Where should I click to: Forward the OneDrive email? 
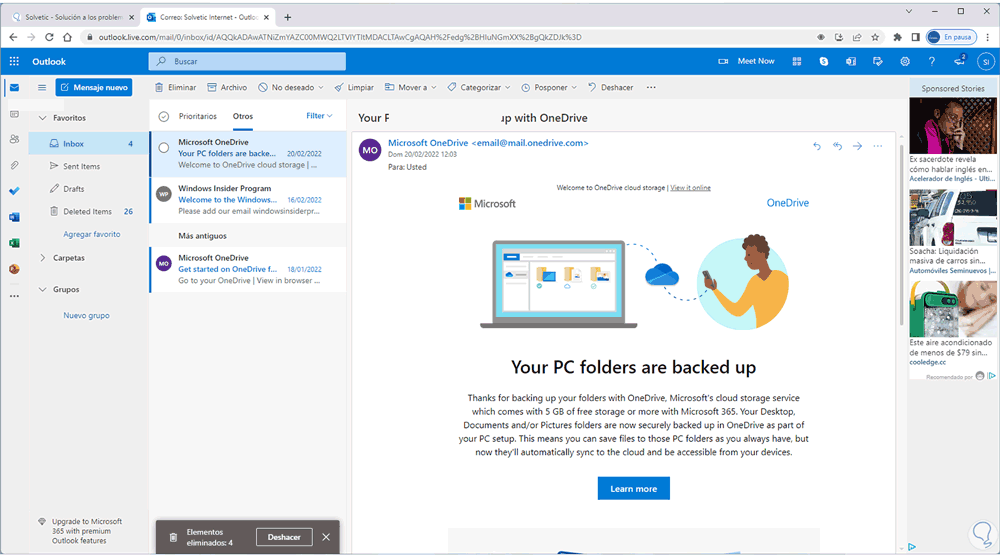click(858, 146)
